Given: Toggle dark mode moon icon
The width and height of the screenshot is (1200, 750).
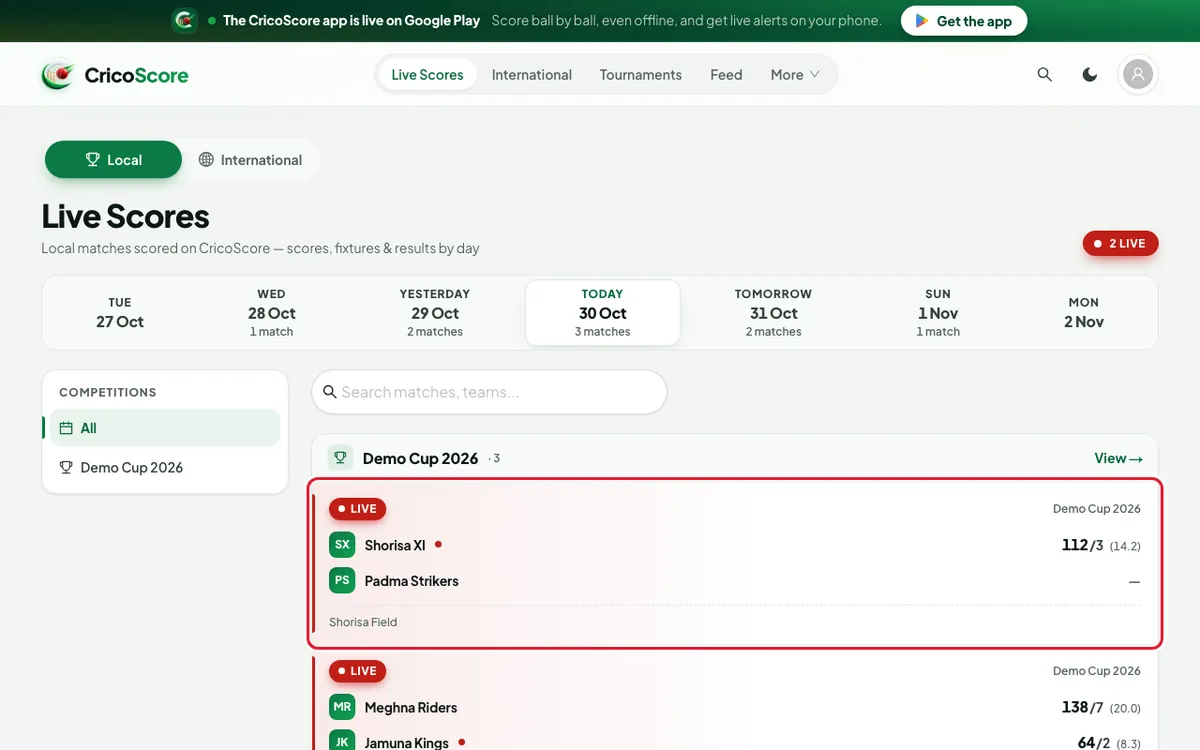Looking at the screenshot, I should pyautogui.click(x=1090, y=75).
